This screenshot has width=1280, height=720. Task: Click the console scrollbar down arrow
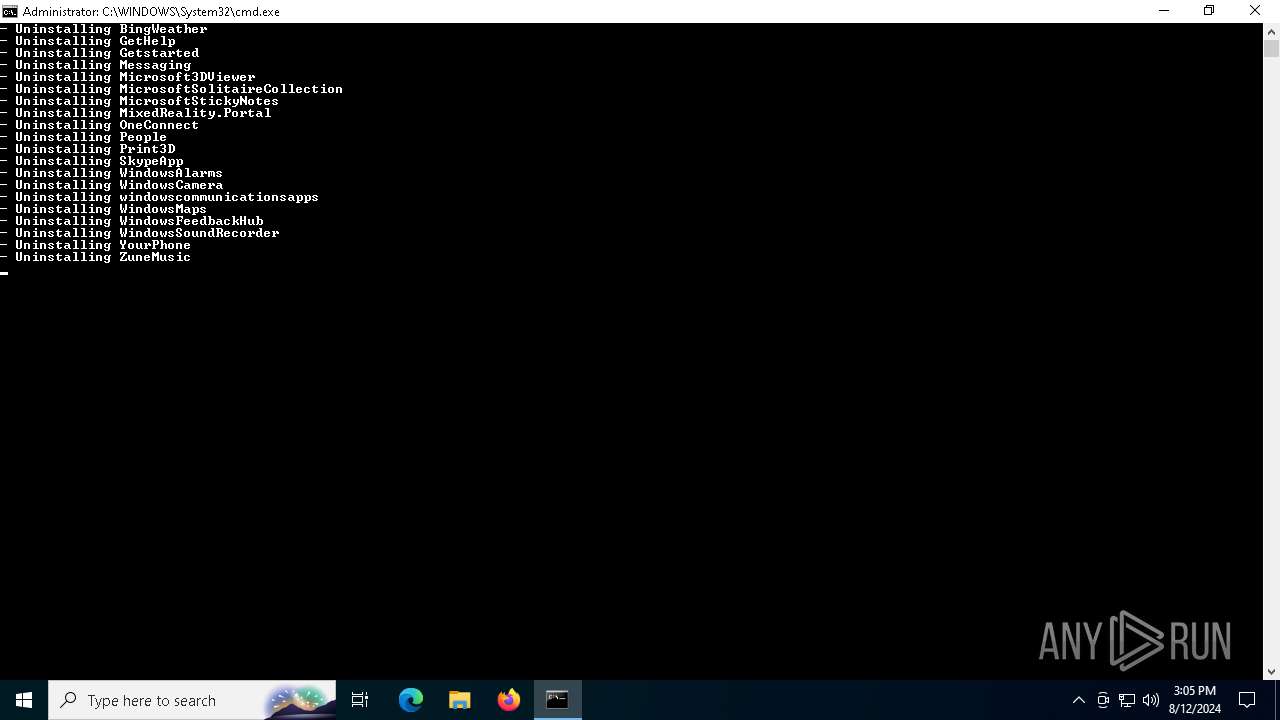[1271, 672]
